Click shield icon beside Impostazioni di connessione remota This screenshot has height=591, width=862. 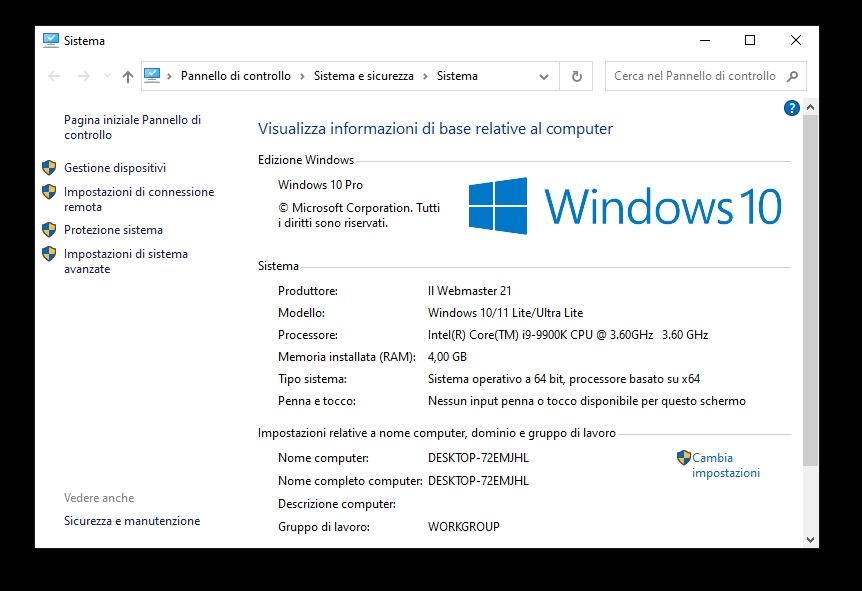[x=49, y=191]
